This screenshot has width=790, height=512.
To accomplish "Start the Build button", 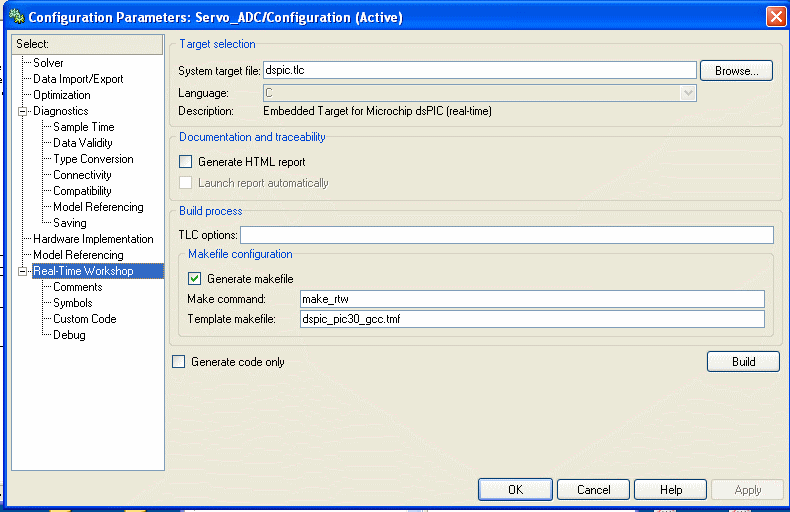I will pos(743,362).
